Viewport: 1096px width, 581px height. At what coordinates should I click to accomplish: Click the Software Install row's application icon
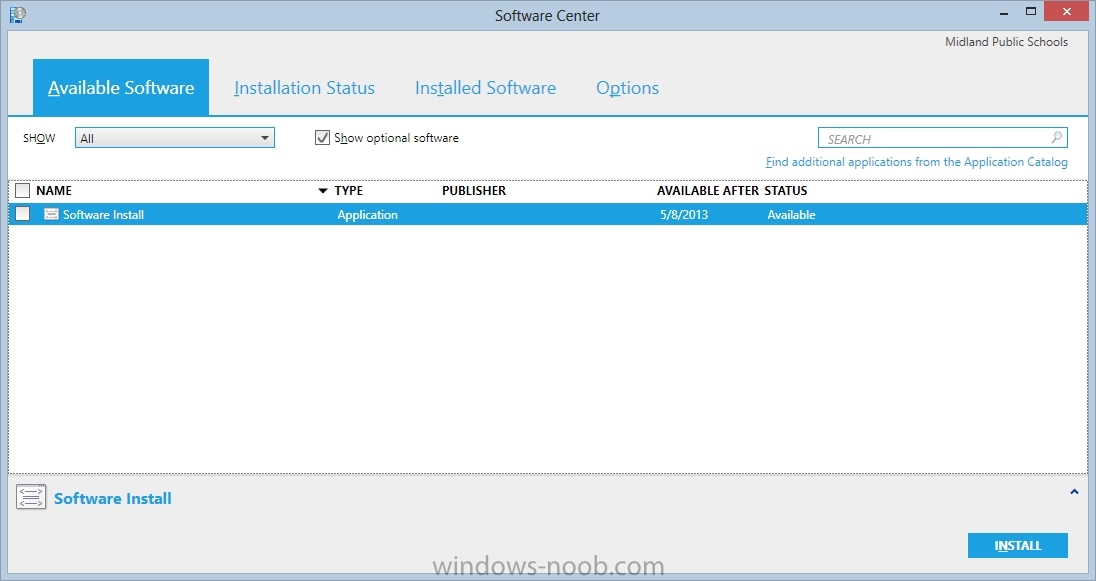pos(51,214)
